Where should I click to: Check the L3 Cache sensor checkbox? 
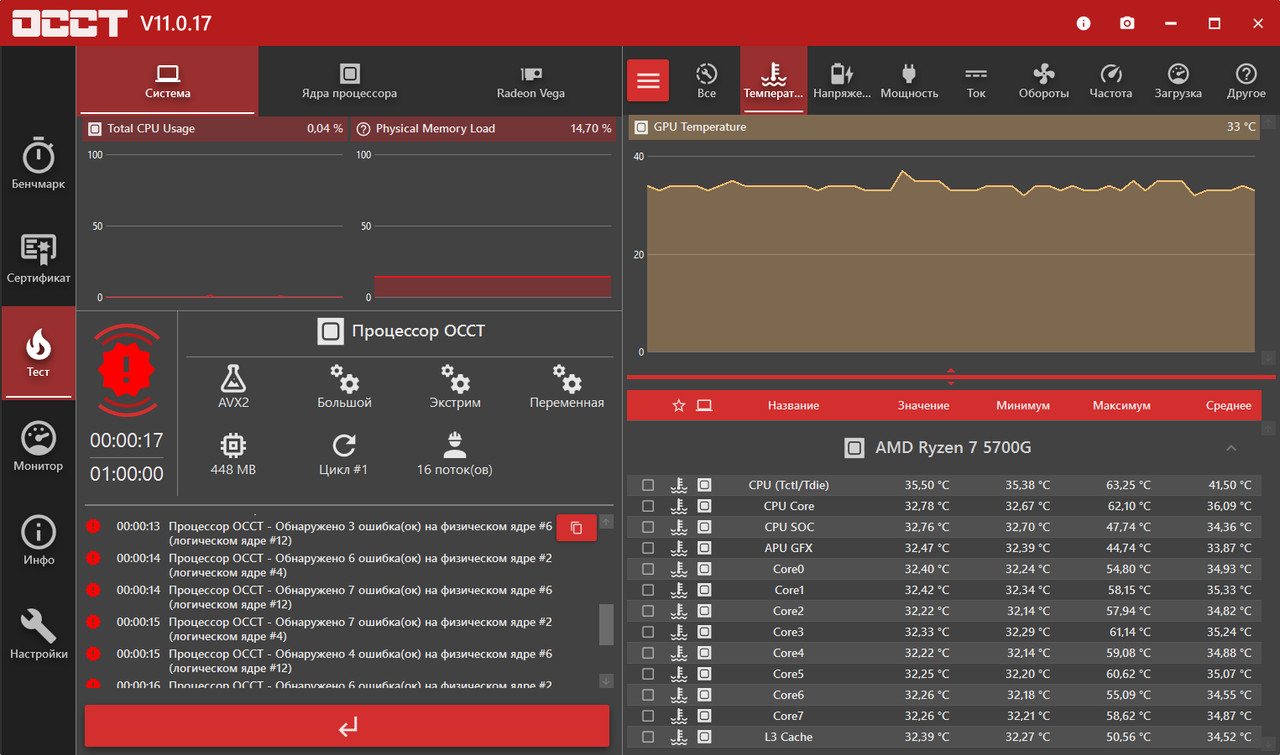pos(648,737)
